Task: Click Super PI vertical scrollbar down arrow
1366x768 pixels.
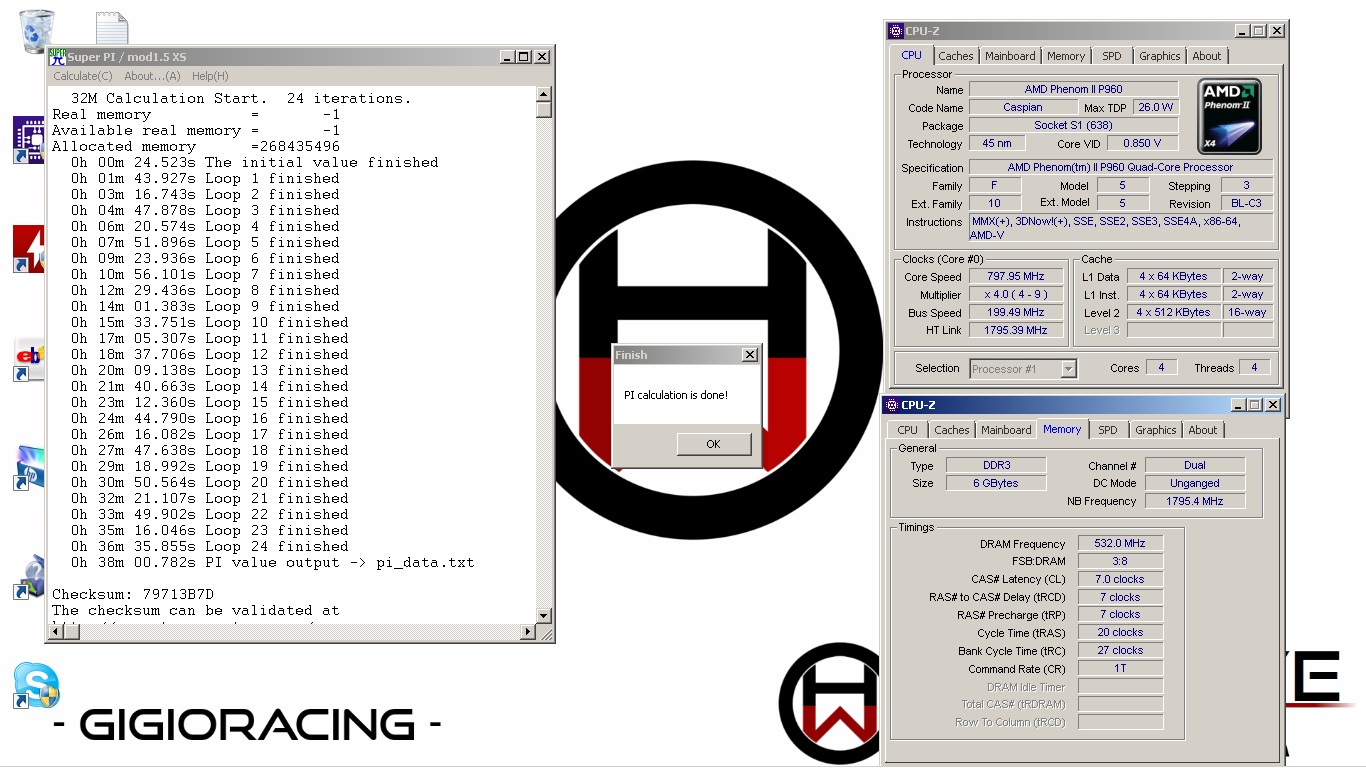Action: click(x=543, y=616)
